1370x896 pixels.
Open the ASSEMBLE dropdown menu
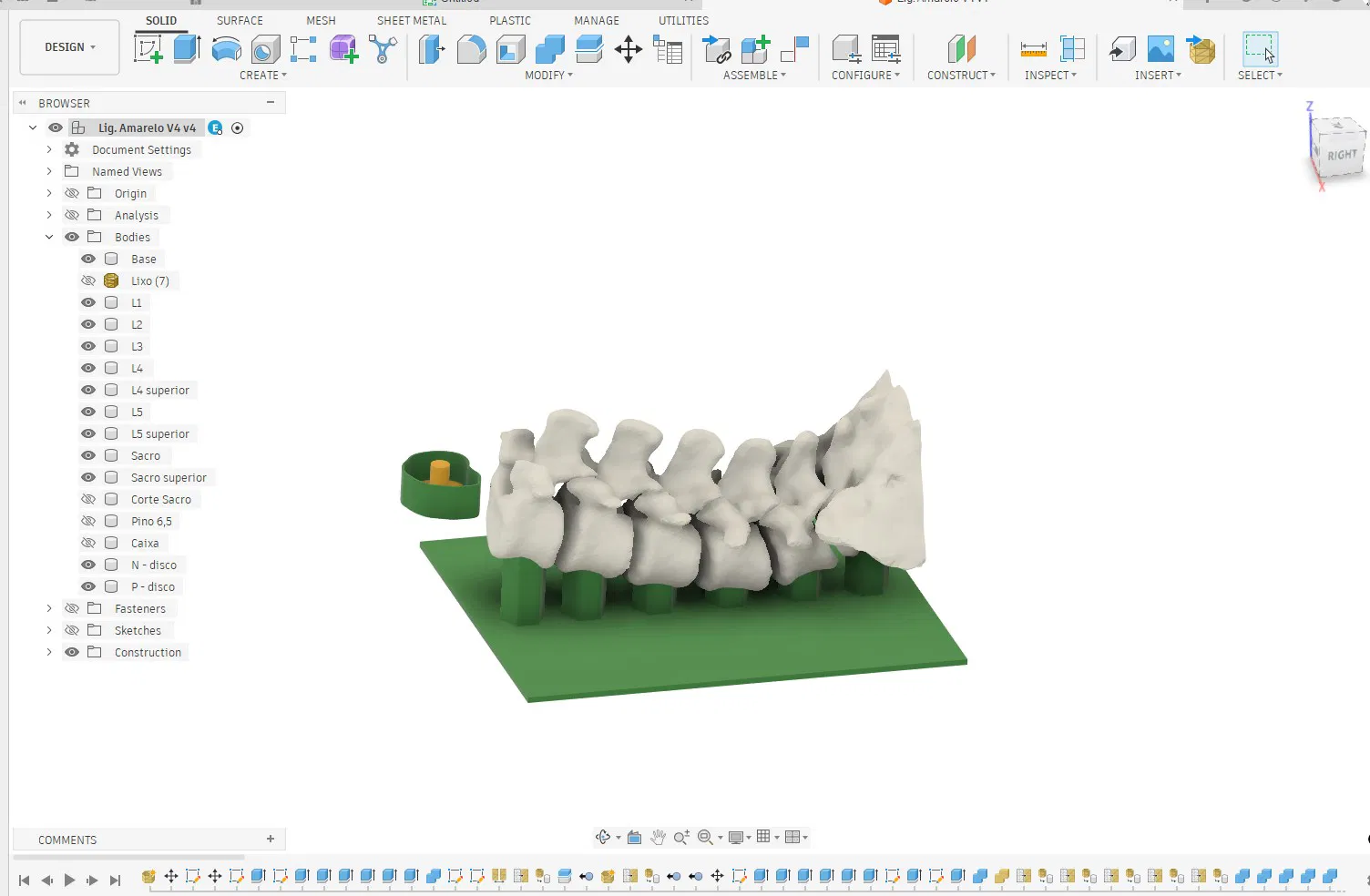755,76
